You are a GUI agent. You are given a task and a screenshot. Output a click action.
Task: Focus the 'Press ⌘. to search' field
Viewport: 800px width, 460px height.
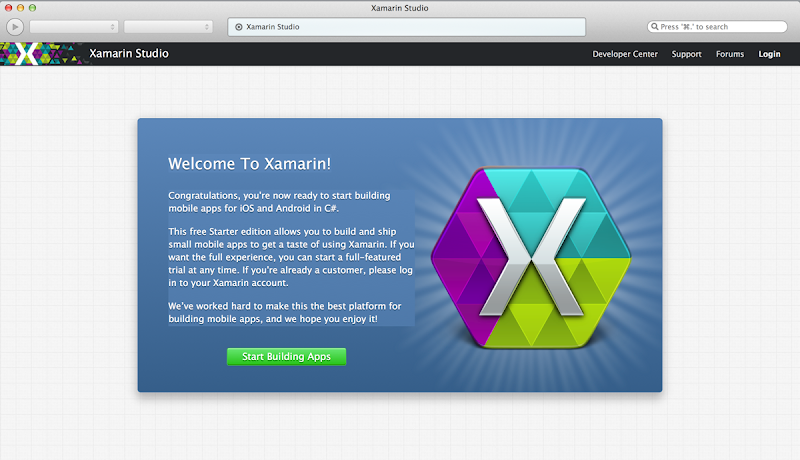click(x=717, y=27)
